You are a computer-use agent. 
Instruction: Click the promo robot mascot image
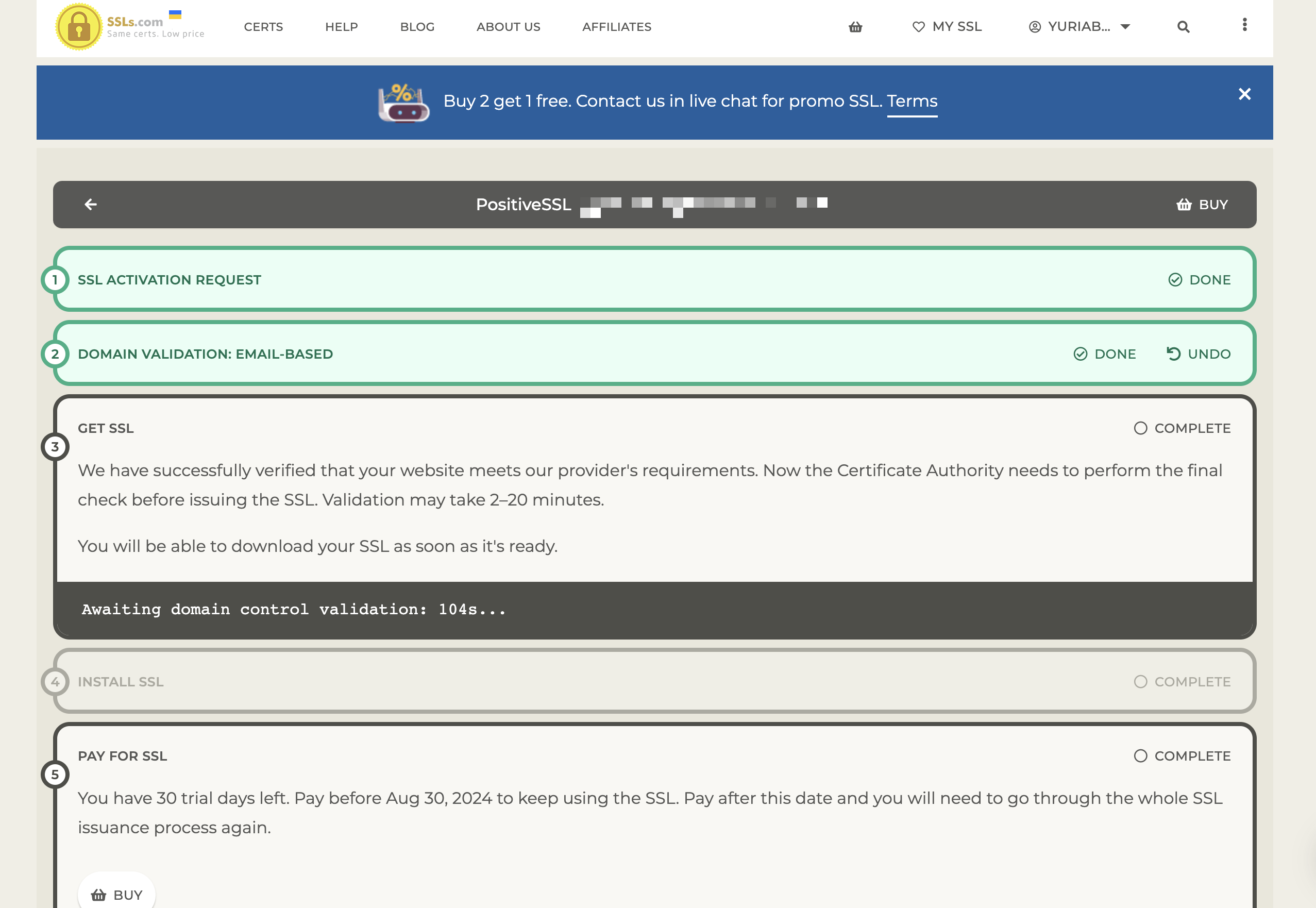[x=404, y=103]
